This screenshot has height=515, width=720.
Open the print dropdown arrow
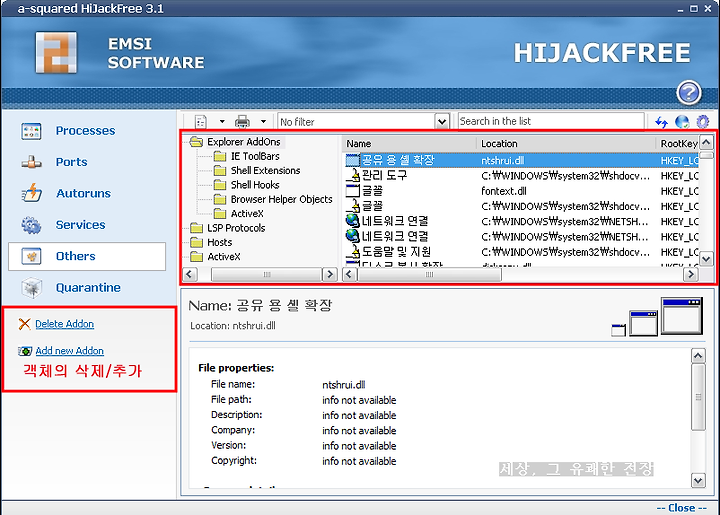pyautogui.click(x=263, y=122)
